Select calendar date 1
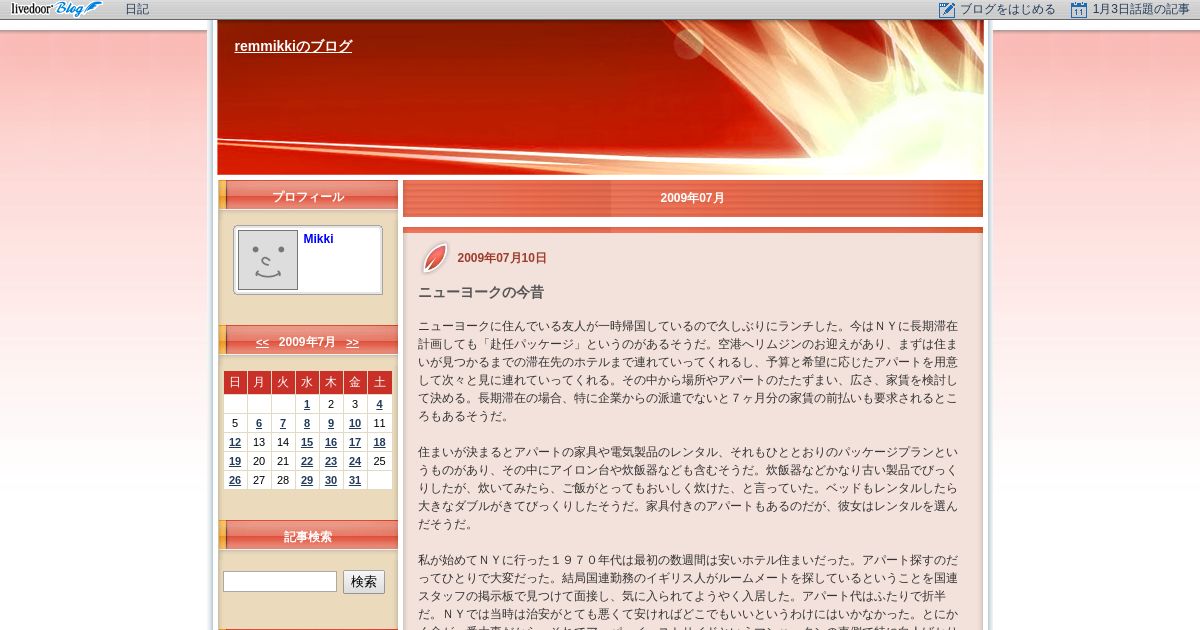 tap(307, 404)
